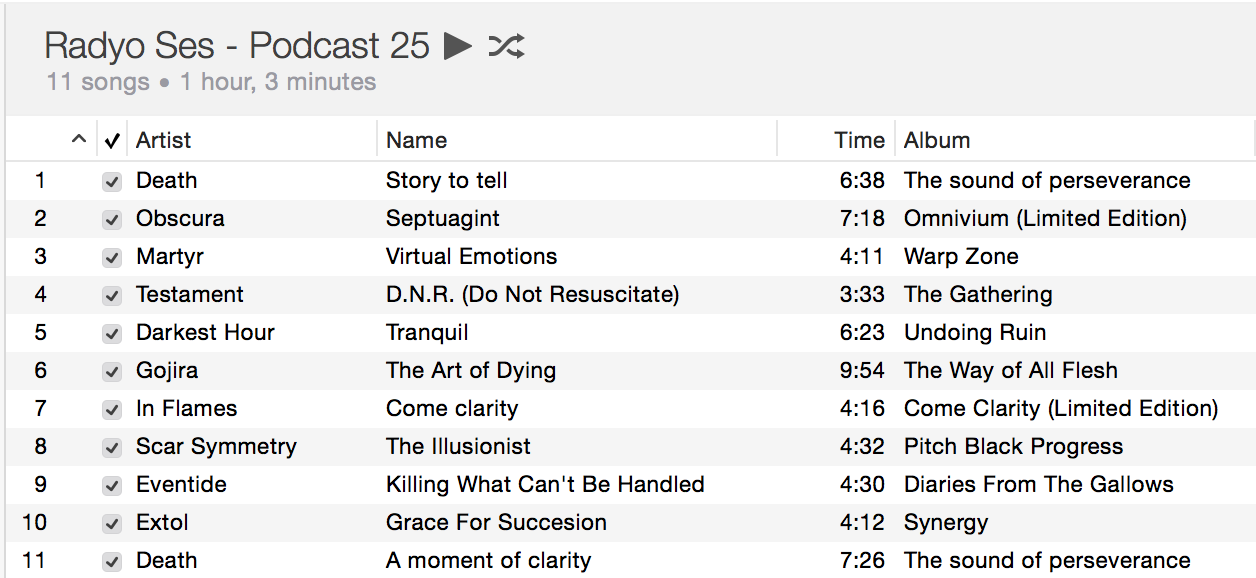Select the artist In Flames

click(x=187, y=408)
